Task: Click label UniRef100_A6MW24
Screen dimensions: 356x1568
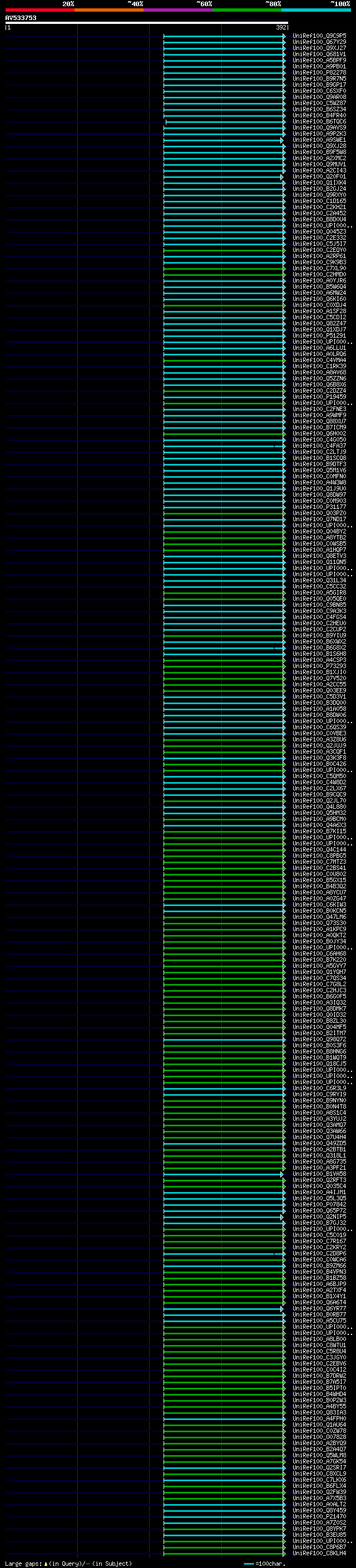Action: 319,293
